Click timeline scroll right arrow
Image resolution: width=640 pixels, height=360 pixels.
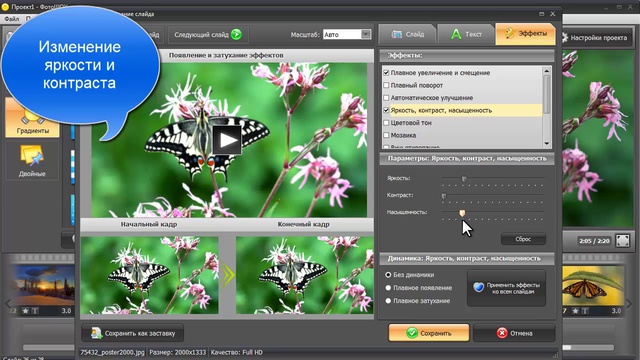[629, 304]
